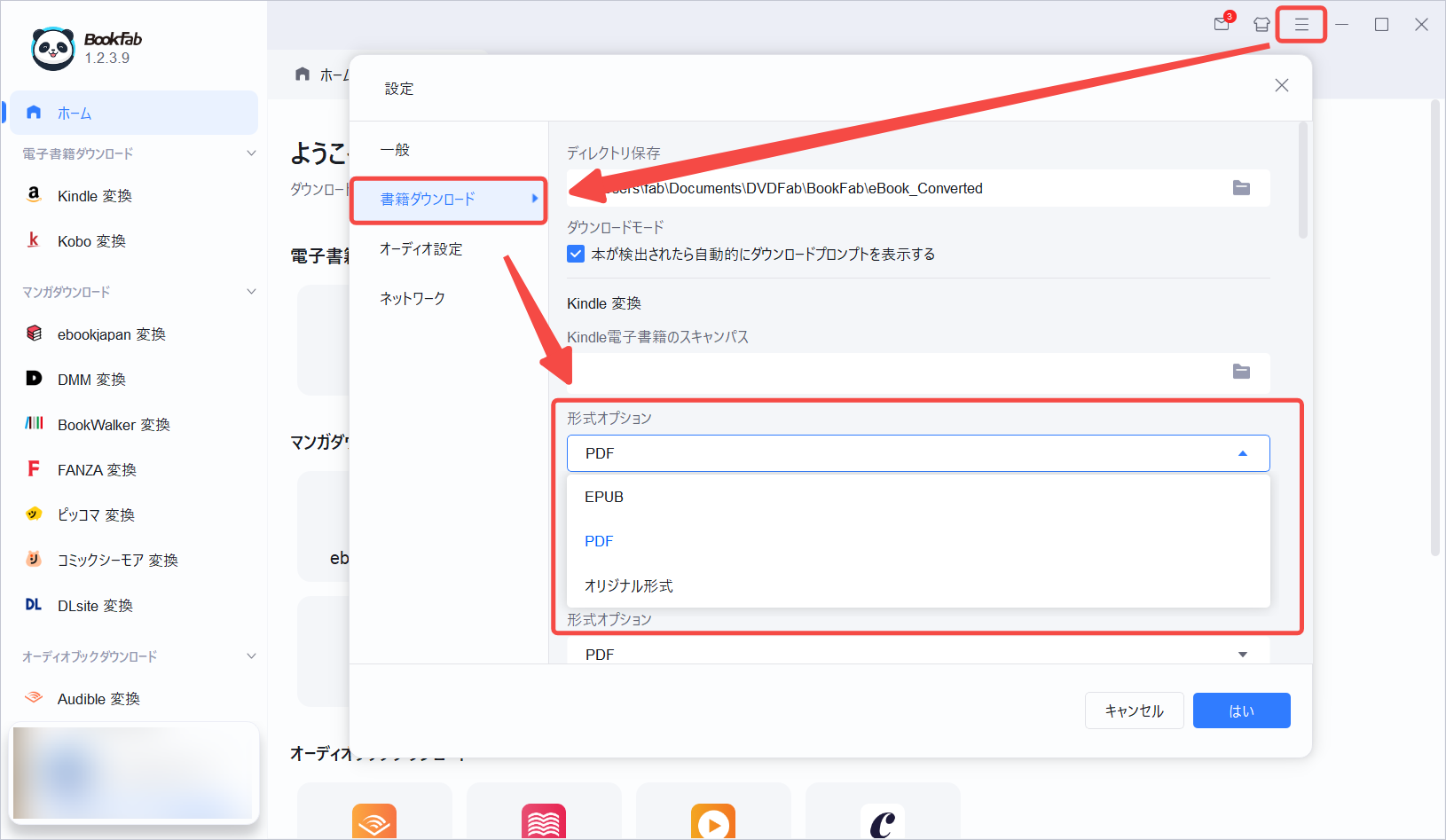Browse folder icon for Kindle scan path
The image size is (1446, 840).
[1241, 372]
